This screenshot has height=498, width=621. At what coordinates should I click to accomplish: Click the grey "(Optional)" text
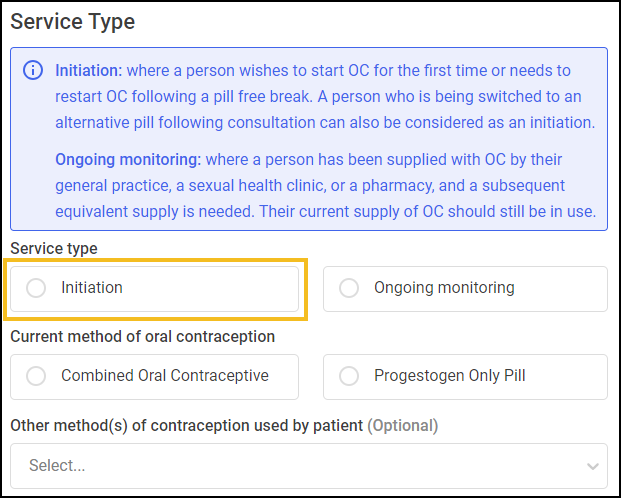click(403, 425)
